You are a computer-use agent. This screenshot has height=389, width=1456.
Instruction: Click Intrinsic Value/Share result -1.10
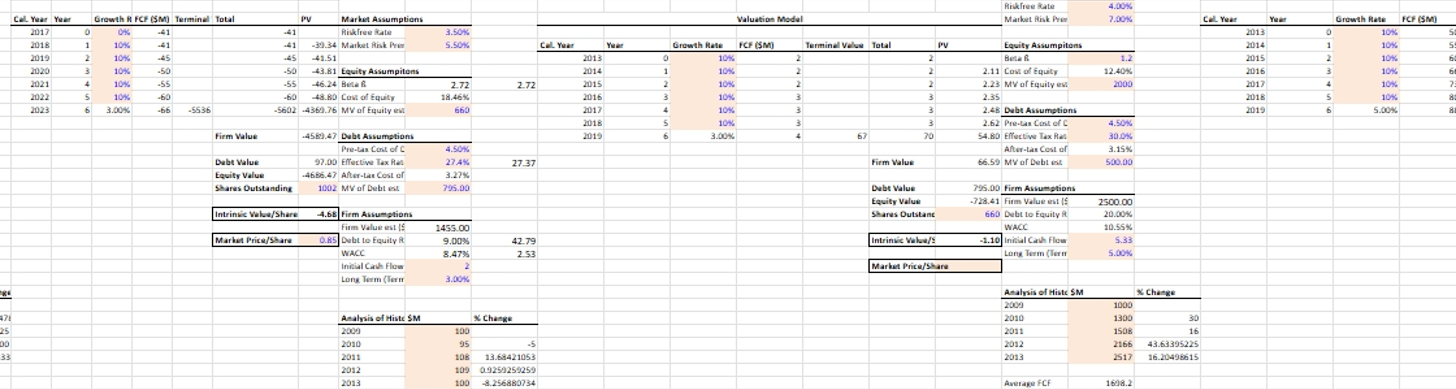[967, 240]
